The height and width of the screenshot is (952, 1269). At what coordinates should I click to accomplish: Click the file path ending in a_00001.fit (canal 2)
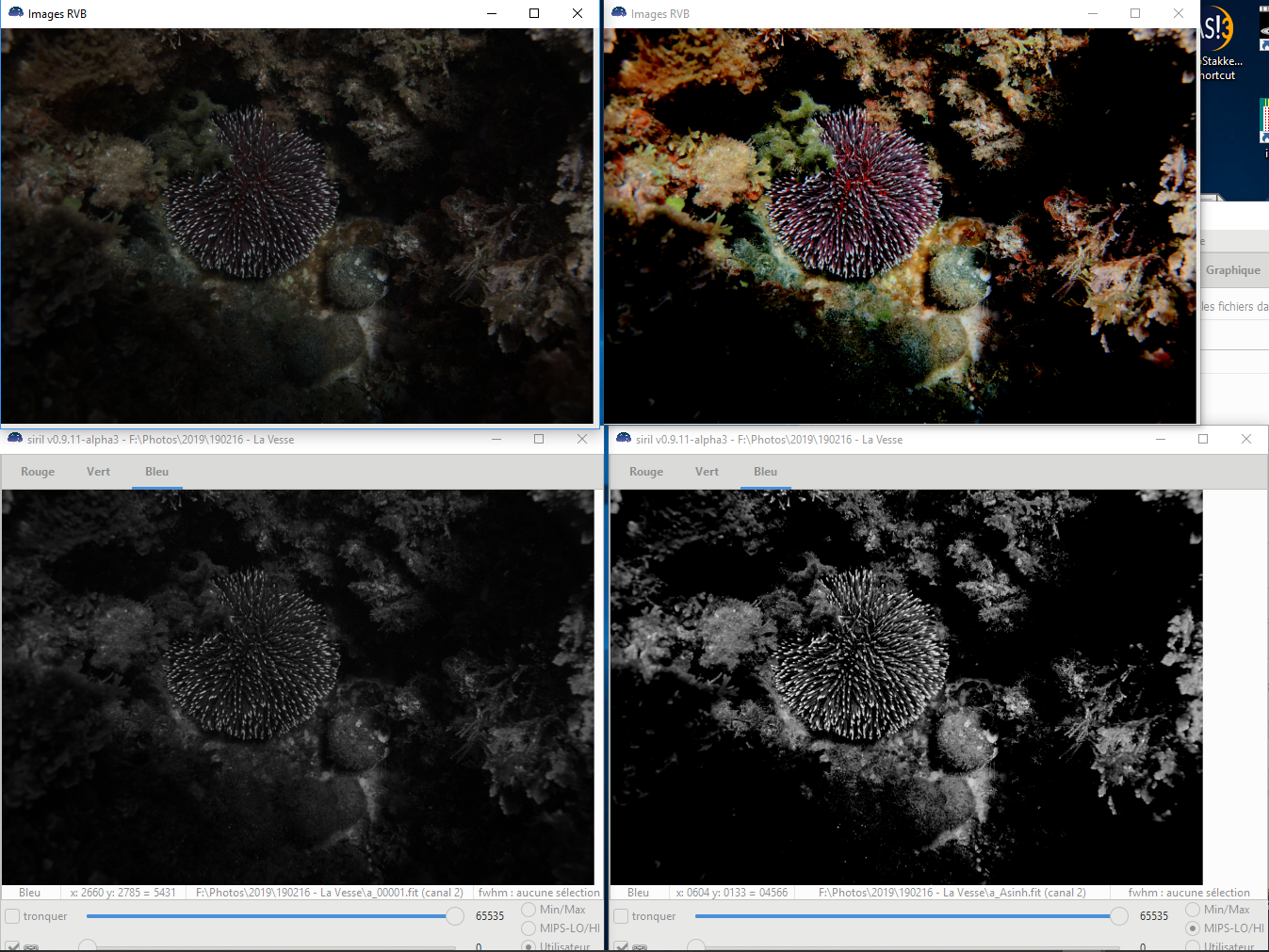click(330, 893)
